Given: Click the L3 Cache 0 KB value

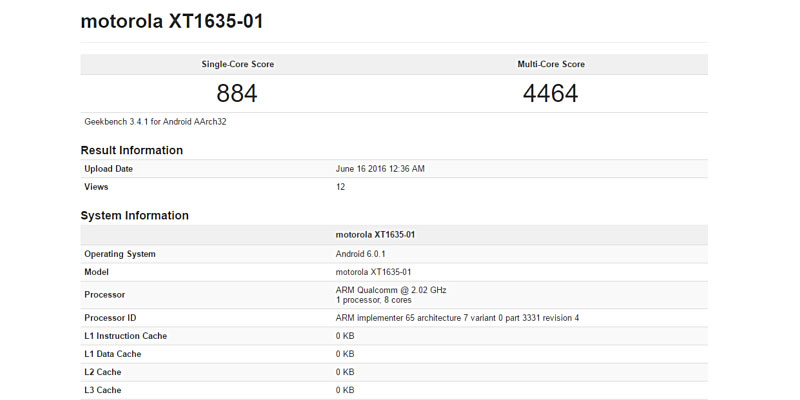Looking at the screenshot, I should pos(345,390).
